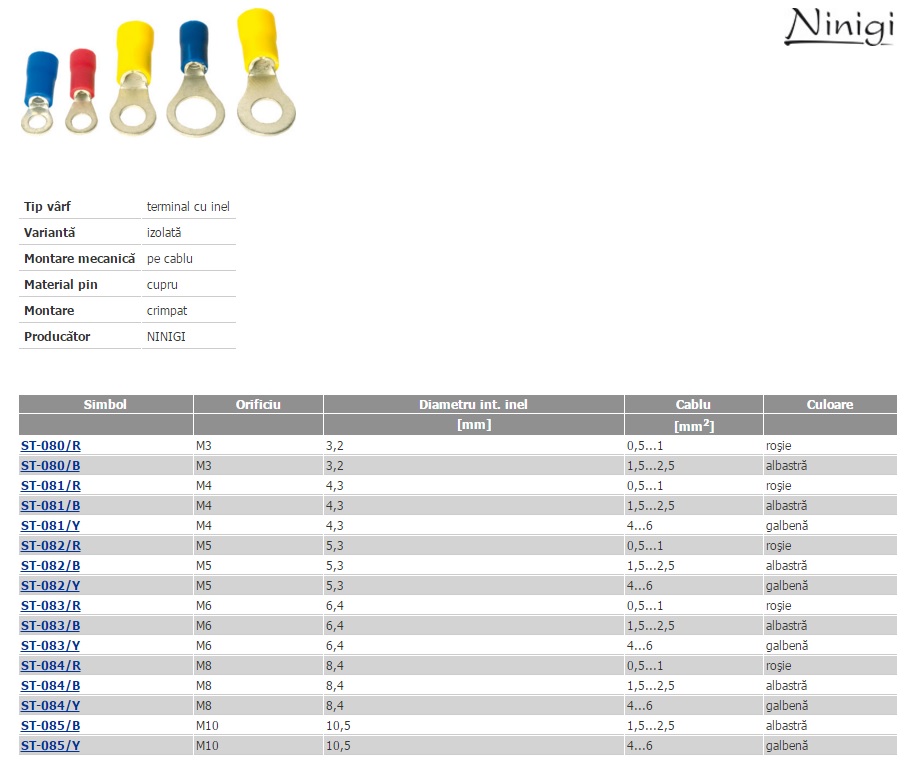Open the ST-084/Y product link

(x=51, y=706)
